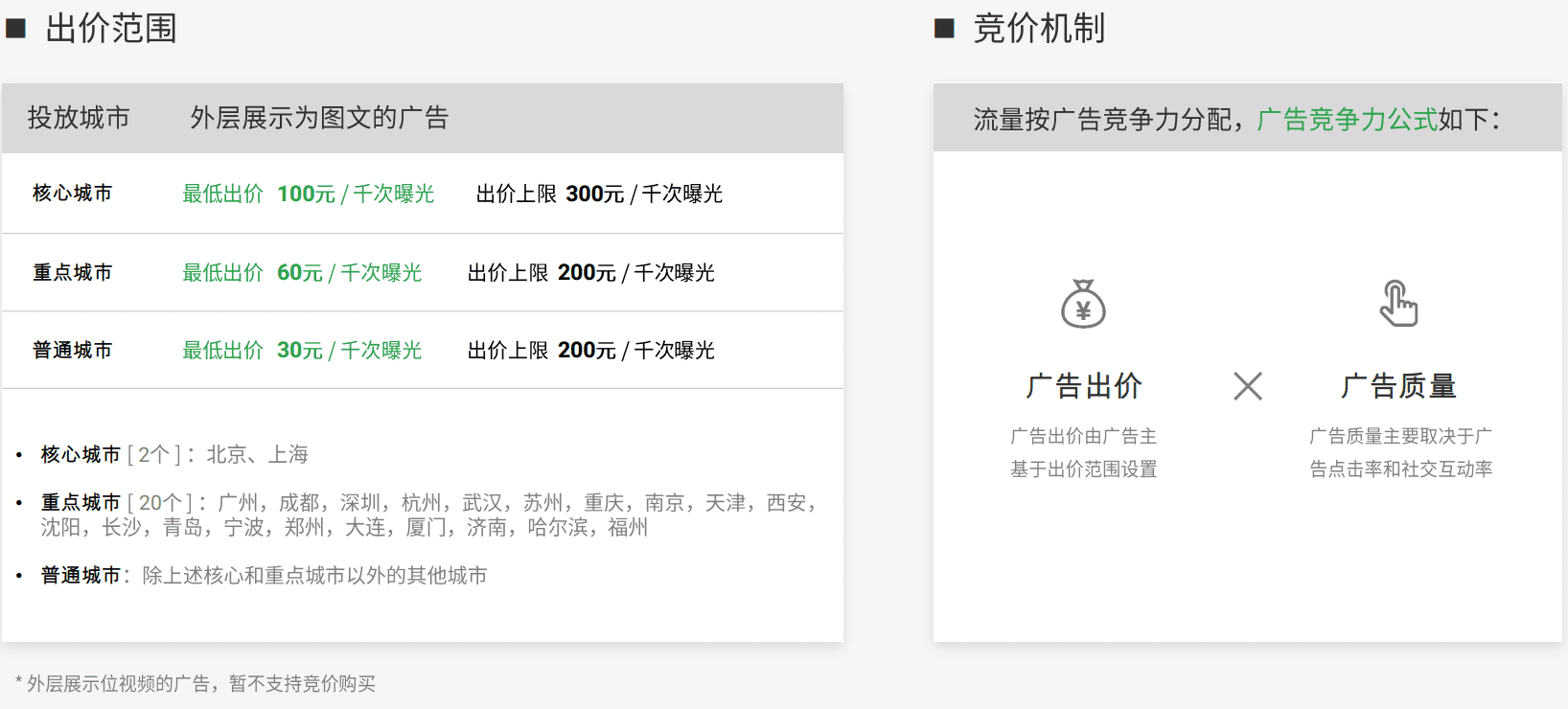1568x709 pixels.
Task: Open the green 广告竞争力公式 link
Action: click(1347, 119)
